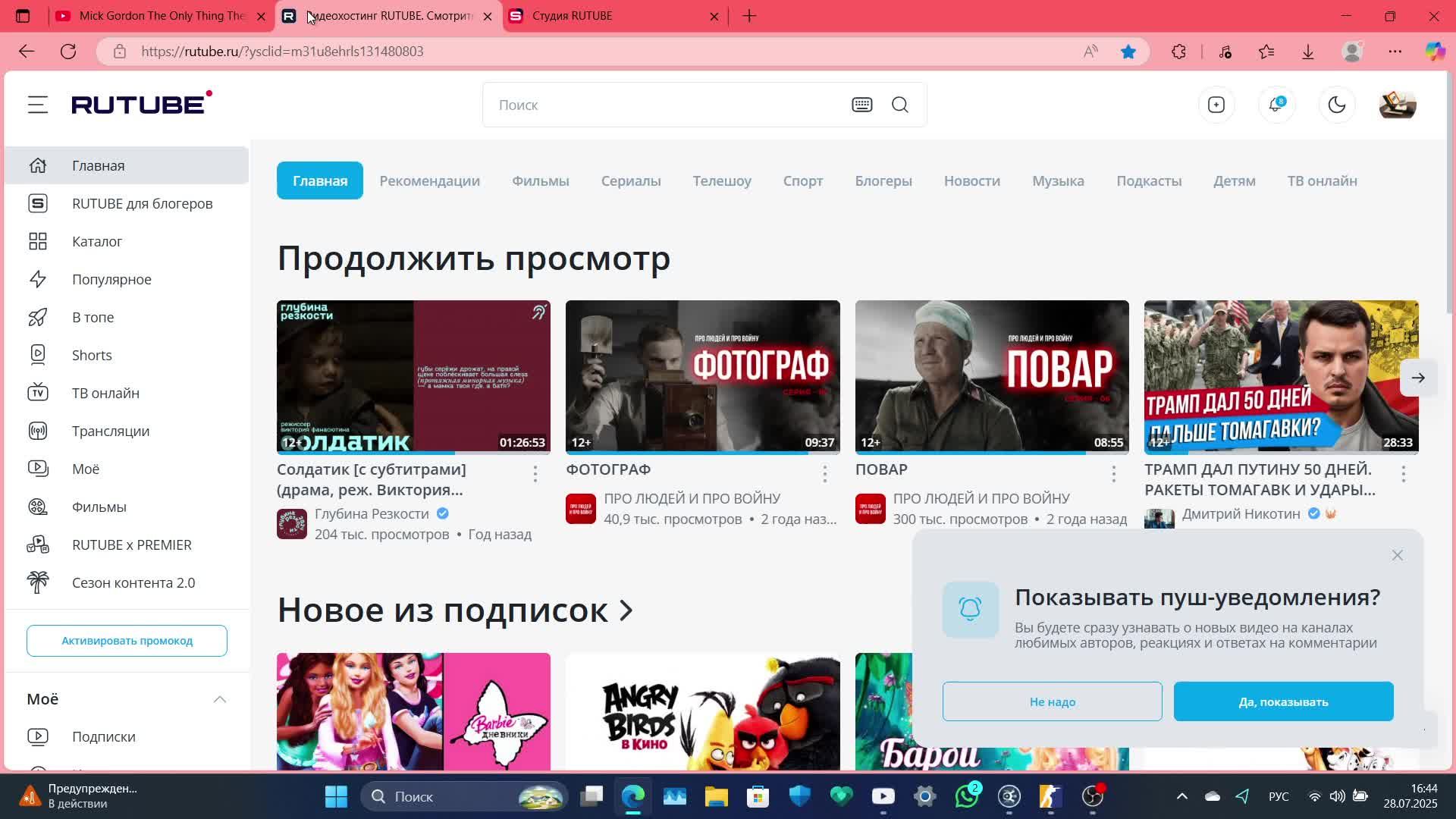Open the user profile avatar

pos(1397,105)
